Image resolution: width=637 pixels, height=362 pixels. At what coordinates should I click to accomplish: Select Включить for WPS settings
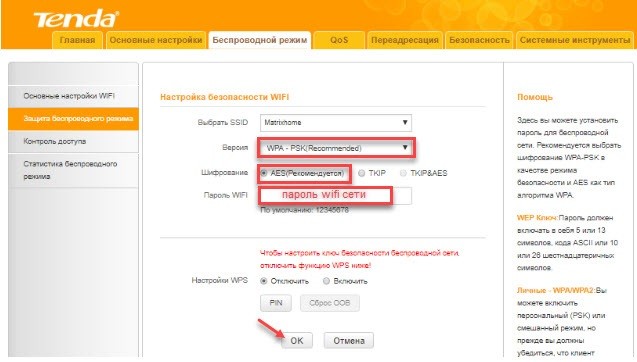click(326, 281)
